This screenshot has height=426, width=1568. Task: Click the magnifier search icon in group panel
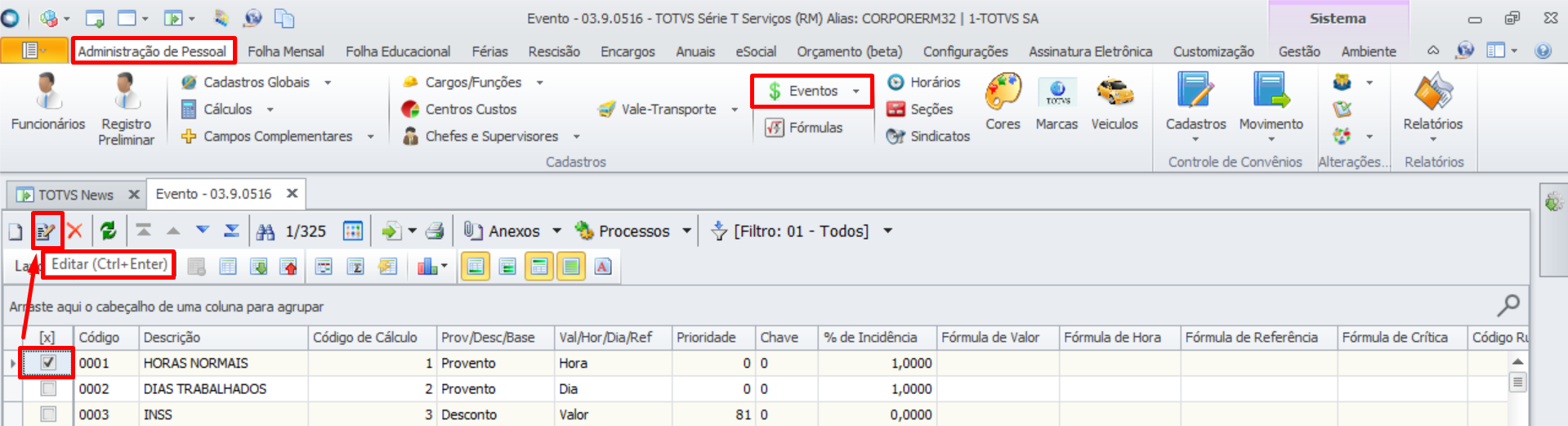[1508, 306]
